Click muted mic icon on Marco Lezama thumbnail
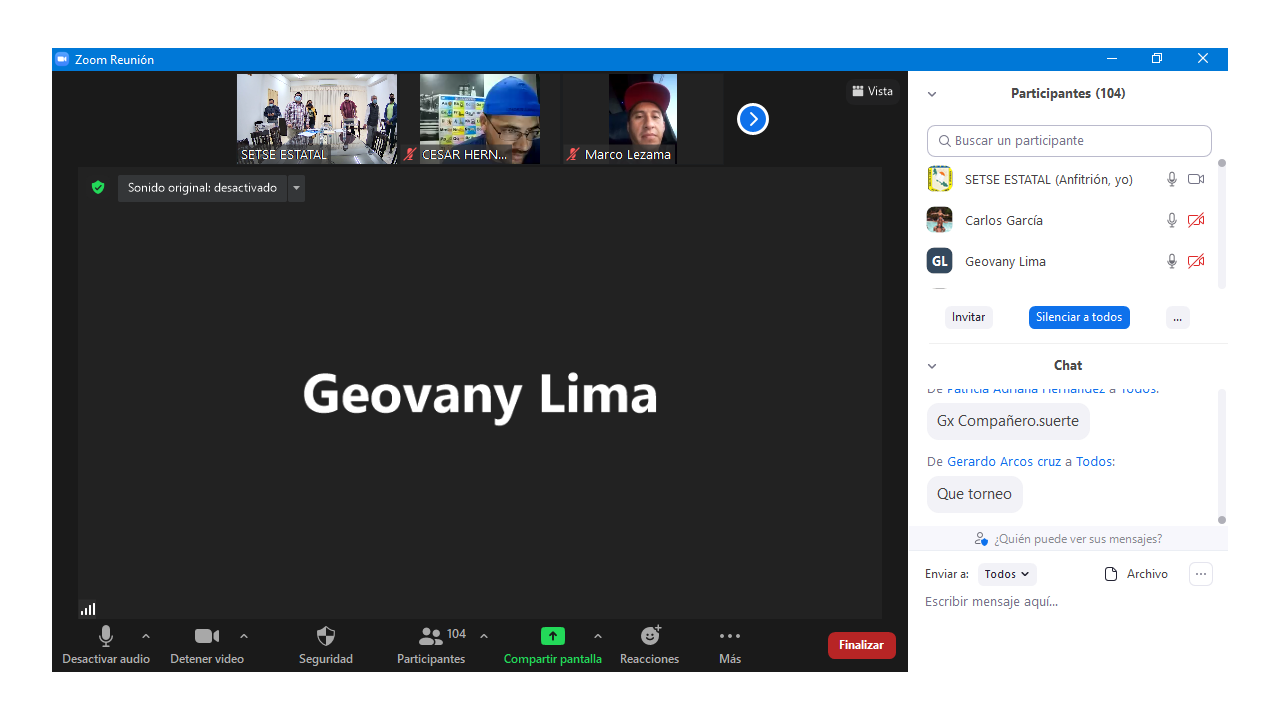 pos(573,154)
